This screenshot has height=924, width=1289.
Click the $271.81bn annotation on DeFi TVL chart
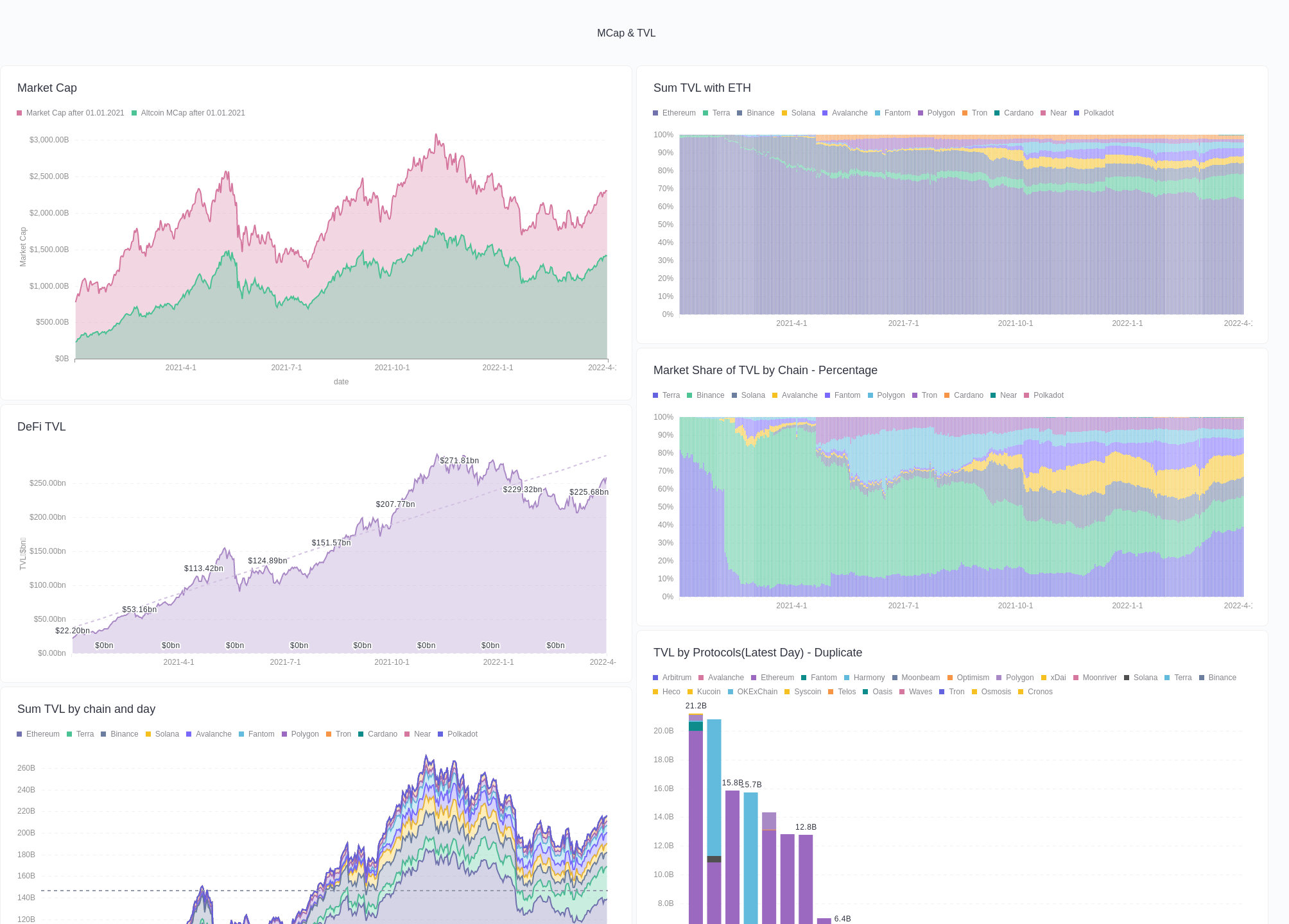tap(459, 460)
